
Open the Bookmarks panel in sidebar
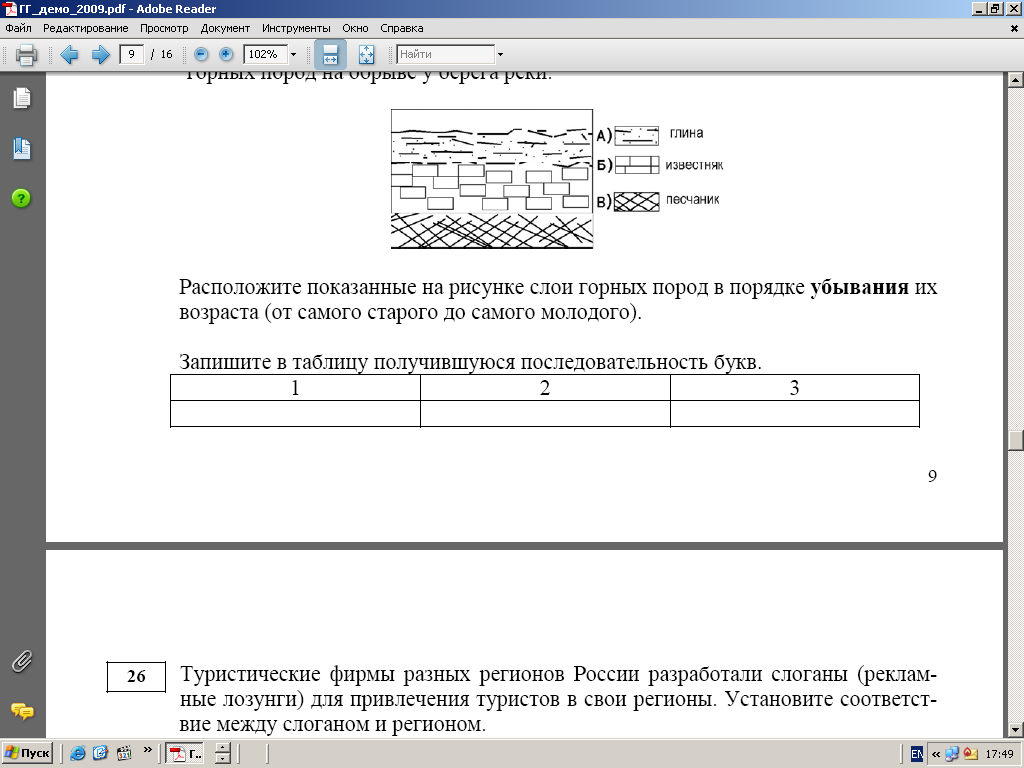(x=22, y=149)
